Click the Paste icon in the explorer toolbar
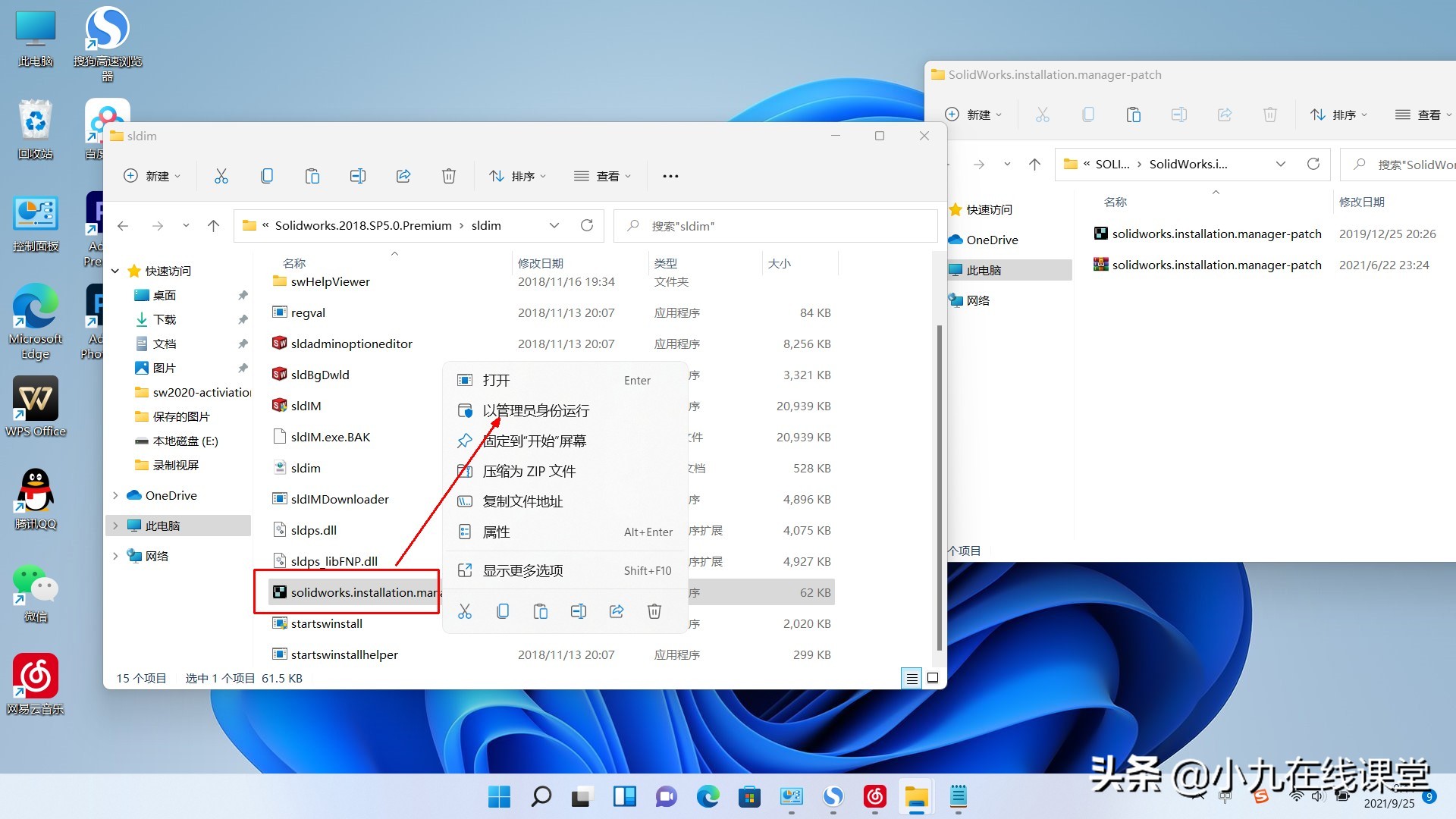Image resolution: width=1456 pixels, height=819 pixels. (x=312, y=175)
